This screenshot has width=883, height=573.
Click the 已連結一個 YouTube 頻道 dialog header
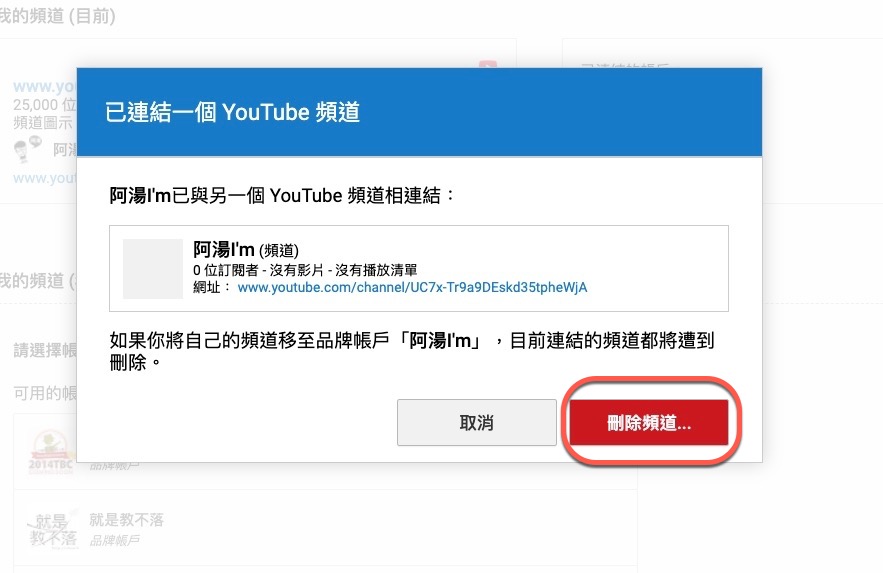tap(419, 112)
